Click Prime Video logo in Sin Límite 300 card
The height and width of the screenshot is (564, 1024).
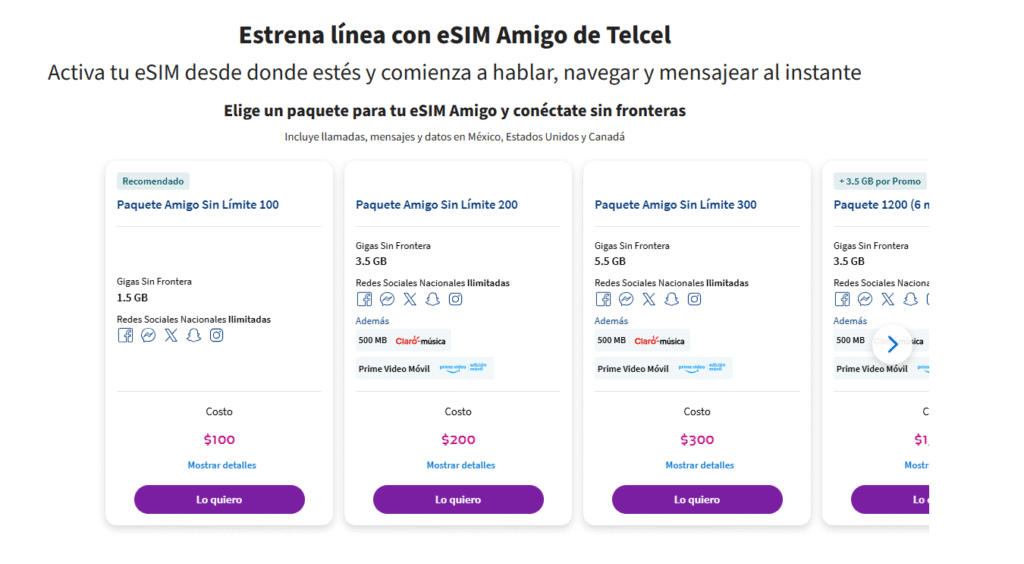(x=702, y=368)
